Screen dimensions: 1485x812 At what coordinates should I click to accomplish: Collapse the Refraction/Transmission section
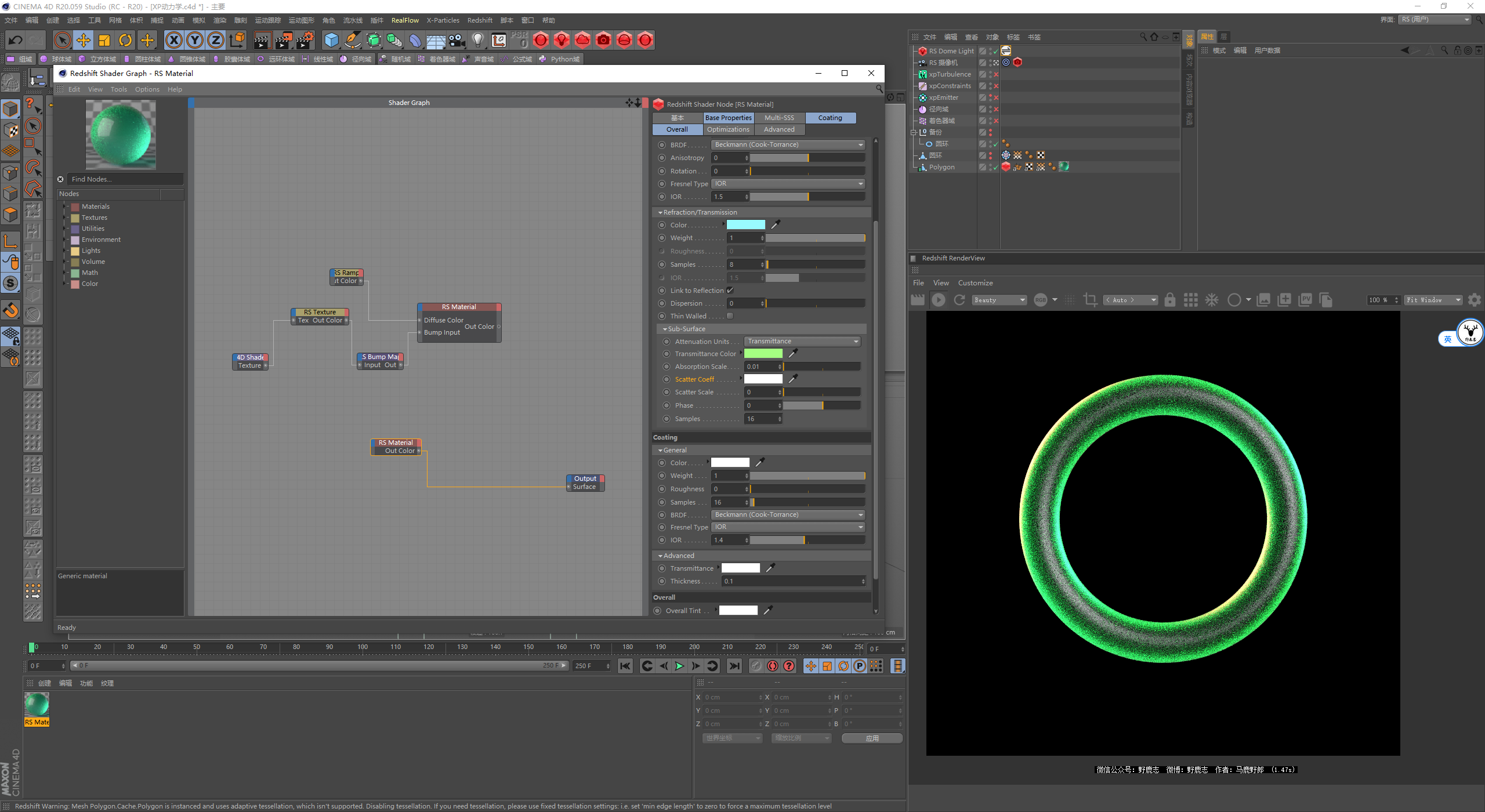pos(660,212)
